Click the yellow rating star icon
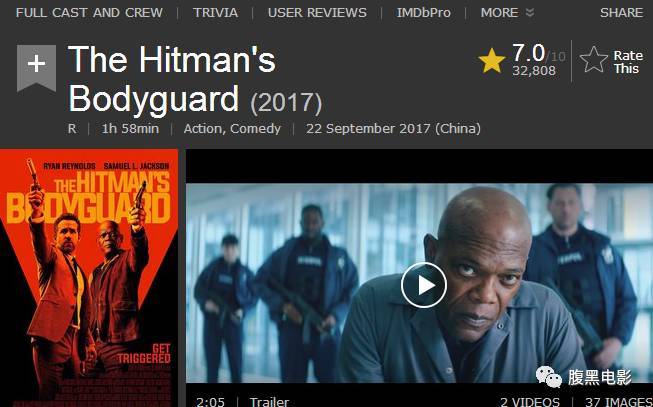 click(492, 61)
